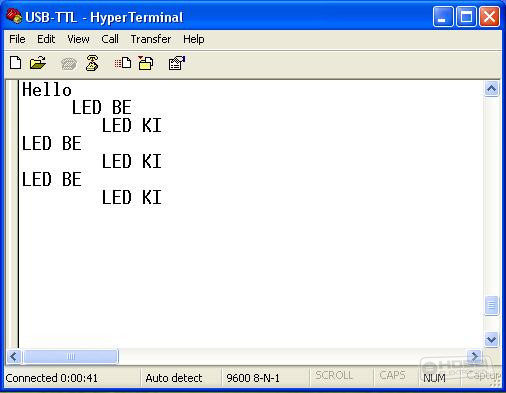Close the HyperTerminal window
Viewport: 506px width, 393px height.
[489, 16]
